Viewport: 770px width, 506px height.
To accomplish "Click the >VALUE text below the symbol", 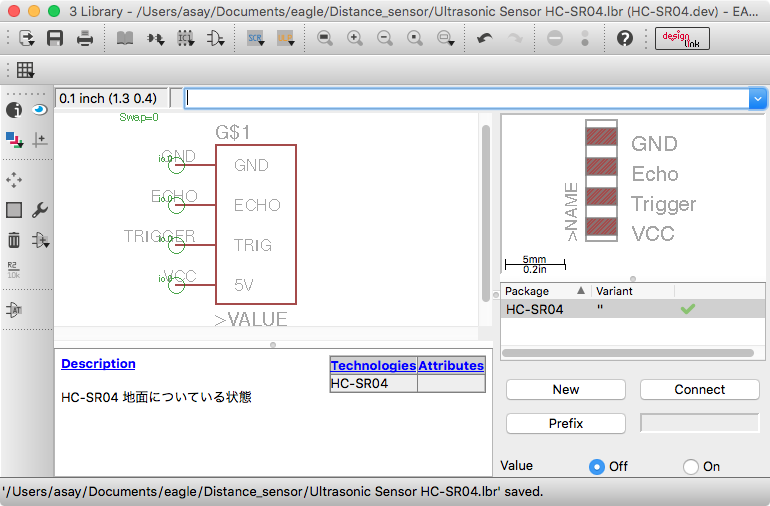I will tap(251, 319).
